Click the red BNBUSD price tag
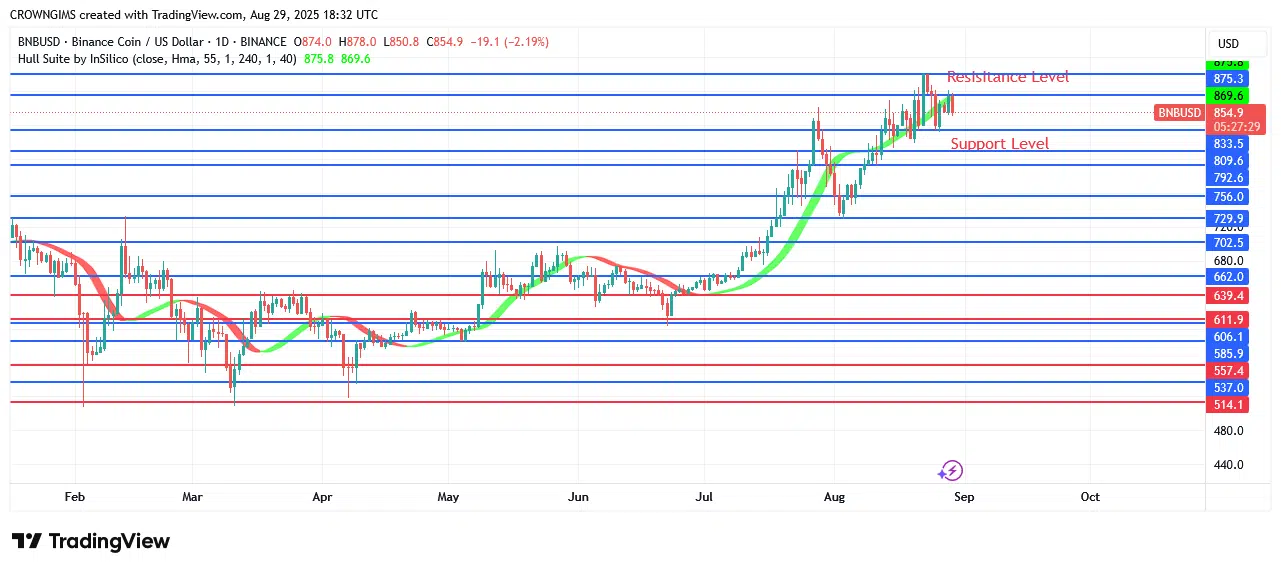This screenshot has width=1281, height=571. pyautogui.click(x=1180, y=113)
